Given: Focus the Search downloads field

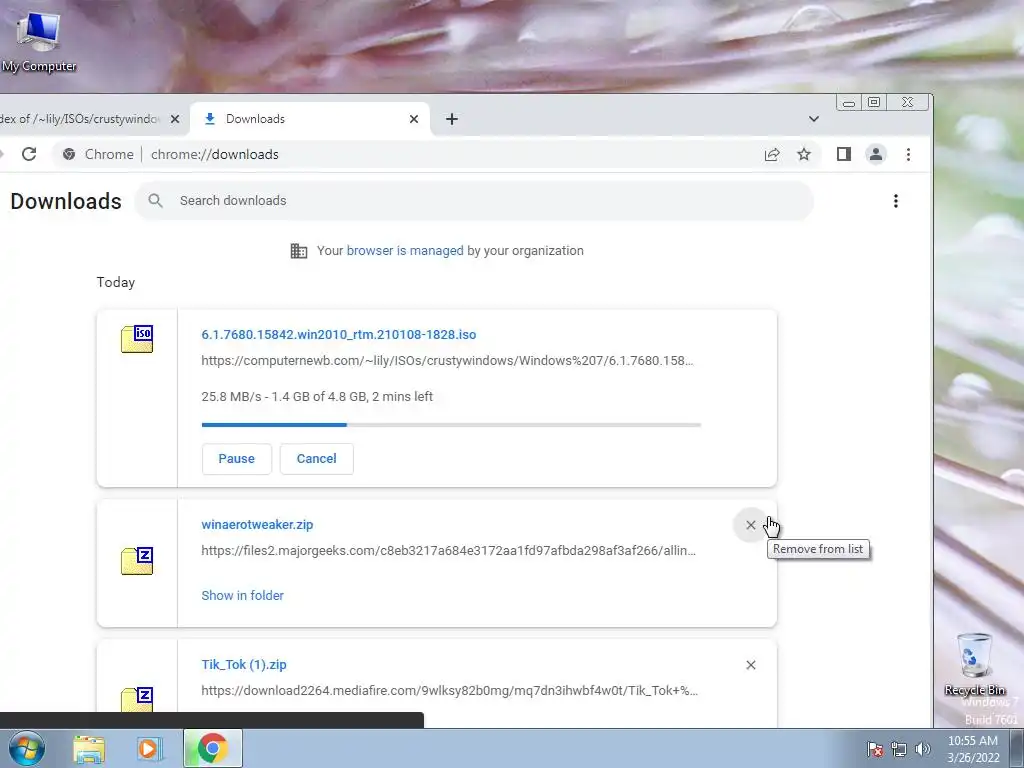Looking at the screenshot, I should (x=474, y=200).
